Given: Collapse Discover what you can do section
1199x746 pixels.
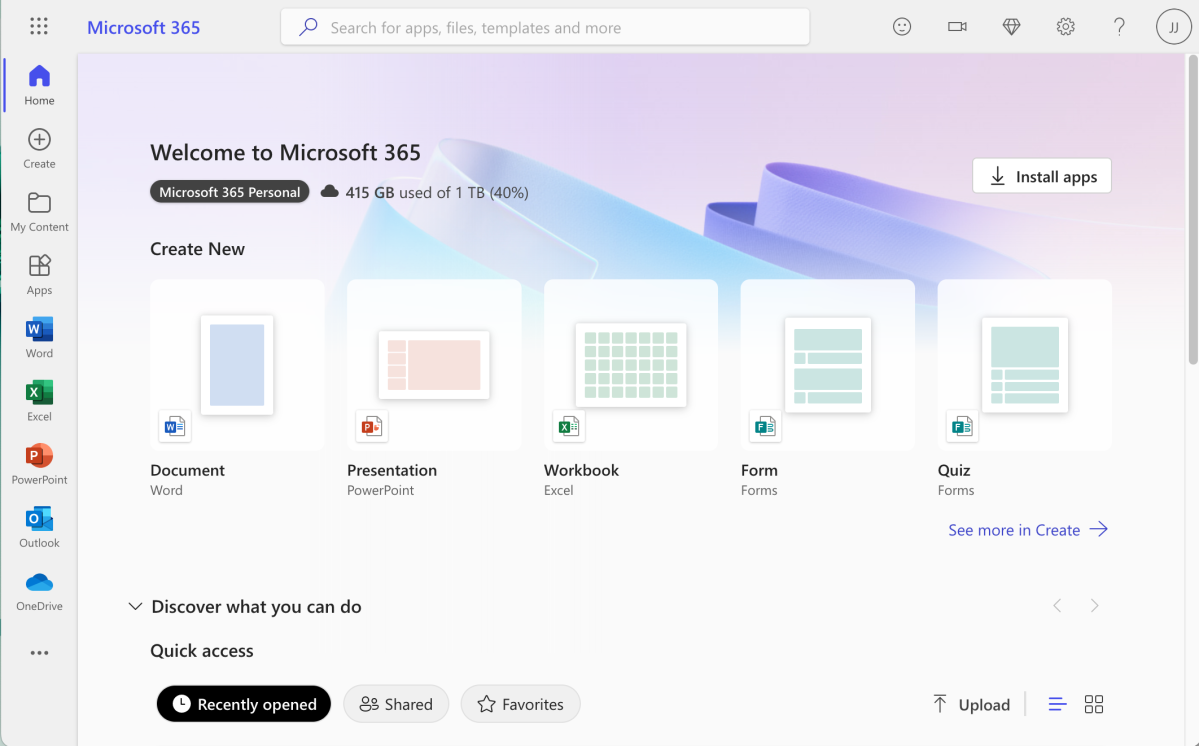Looking at the screenshot, I should pyautogui.click(x=135, y=607).
